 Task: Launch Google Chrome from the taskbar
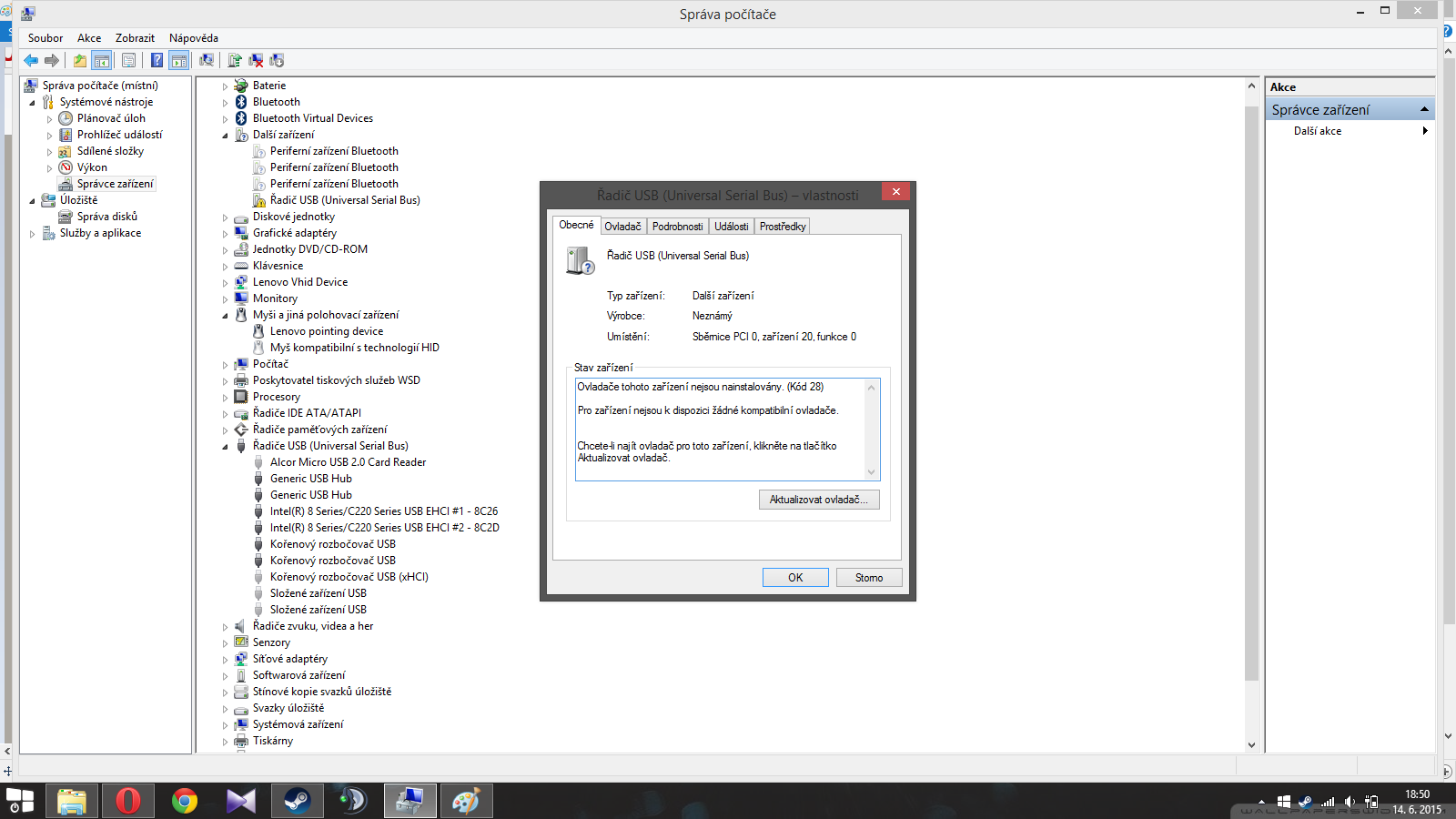tap(185, 801)
